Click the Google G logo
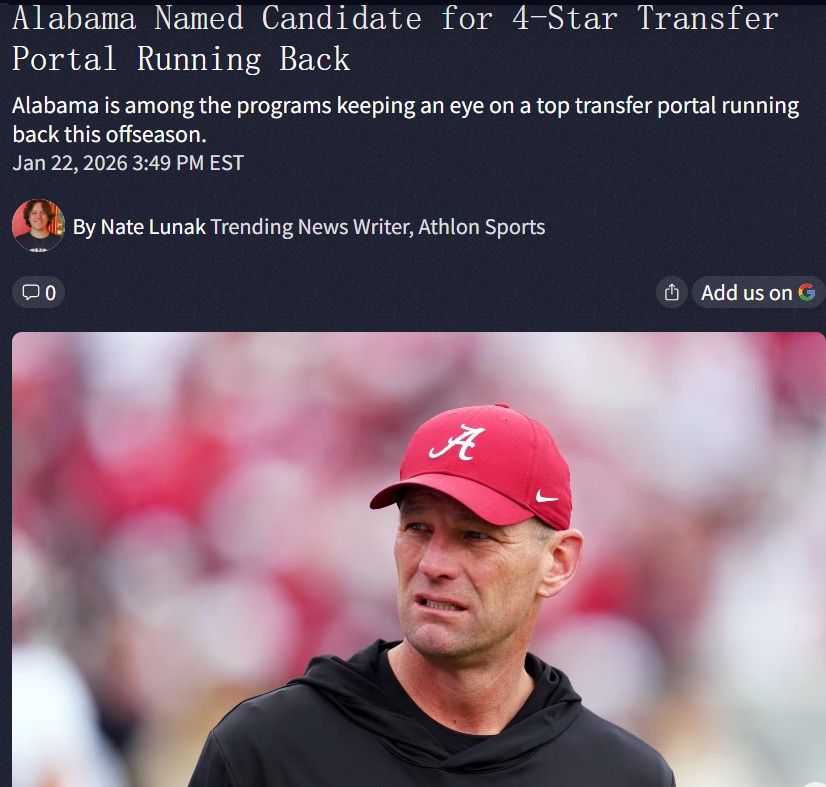This screenshot has height=787, width=826. (x=807, y=292)
